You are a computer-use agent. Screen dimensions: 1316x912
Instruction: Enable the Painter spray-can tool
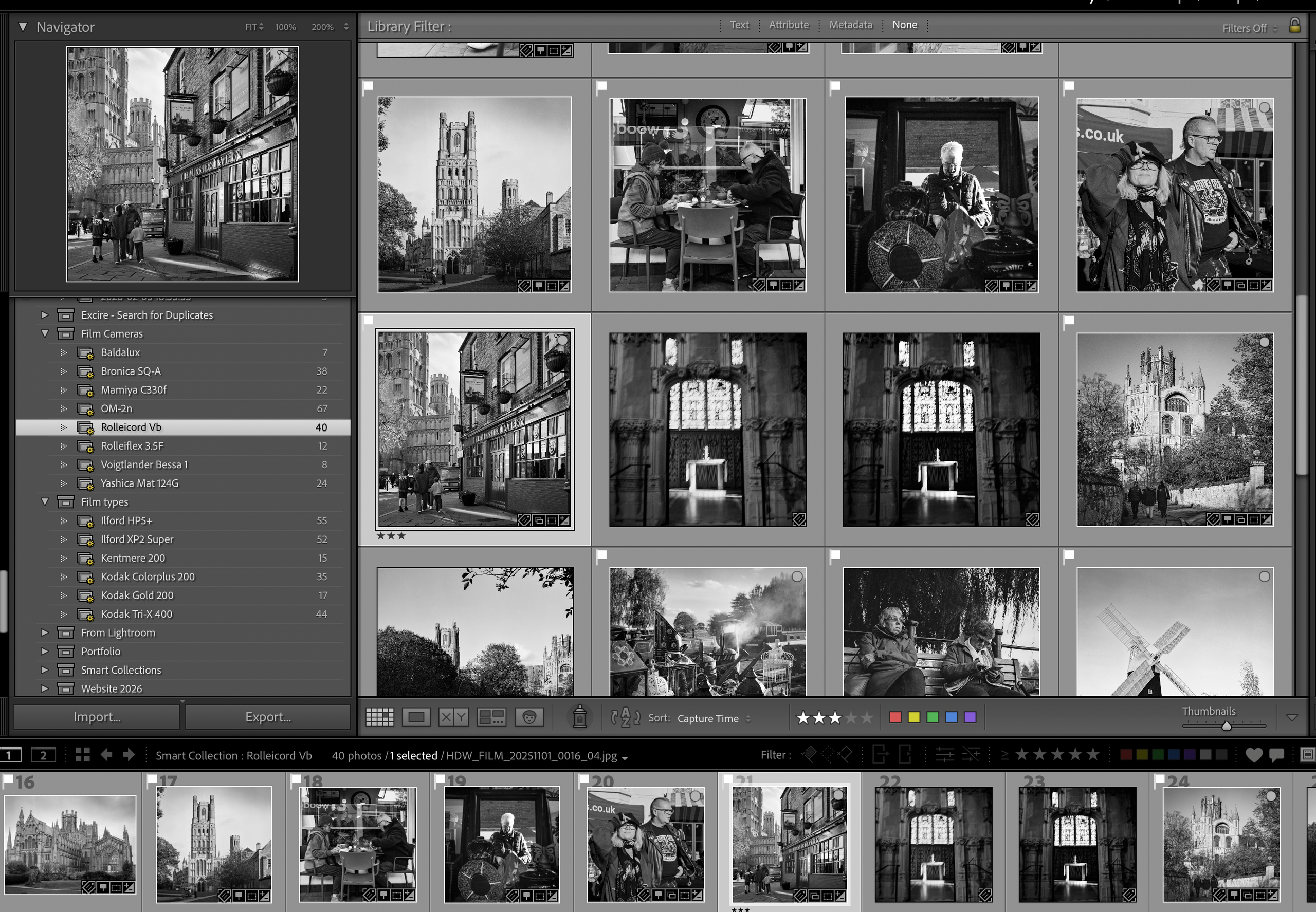pos(580,717)
